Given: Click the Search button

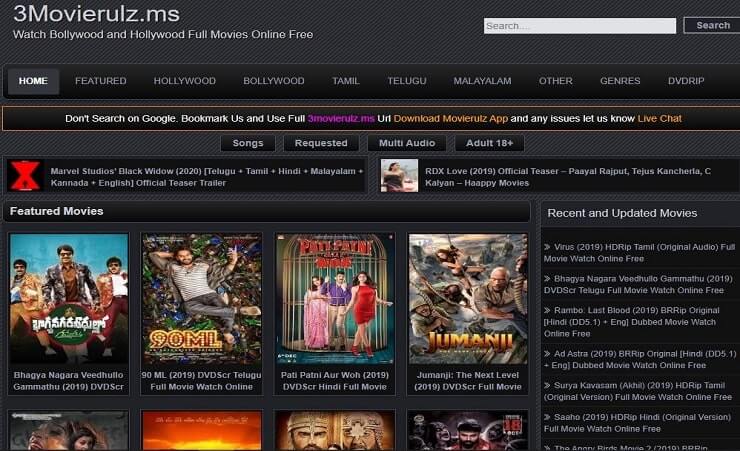Looking at the screenshot, I should click(712, 25).
